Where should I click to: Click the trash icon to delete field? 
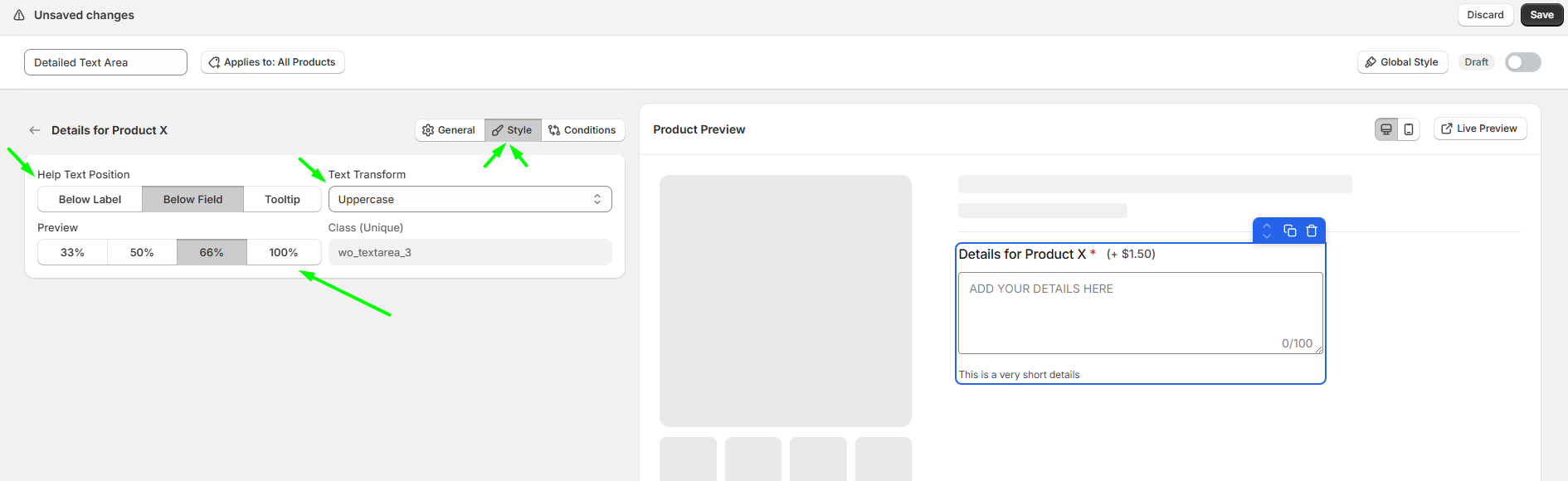tap(1312, 231)
